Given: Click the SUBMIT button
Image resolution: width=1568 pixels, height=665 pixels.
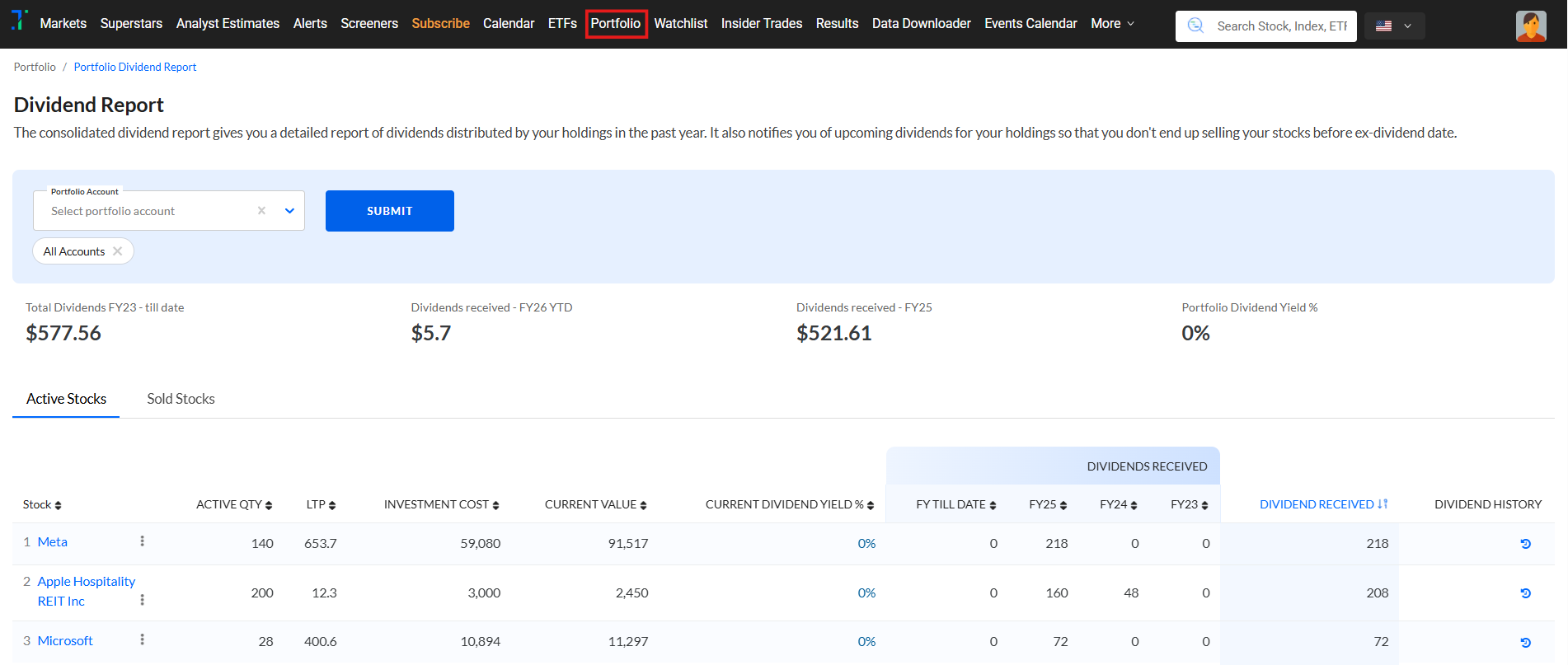Looking at the screenshot, I should pos(390,211).
